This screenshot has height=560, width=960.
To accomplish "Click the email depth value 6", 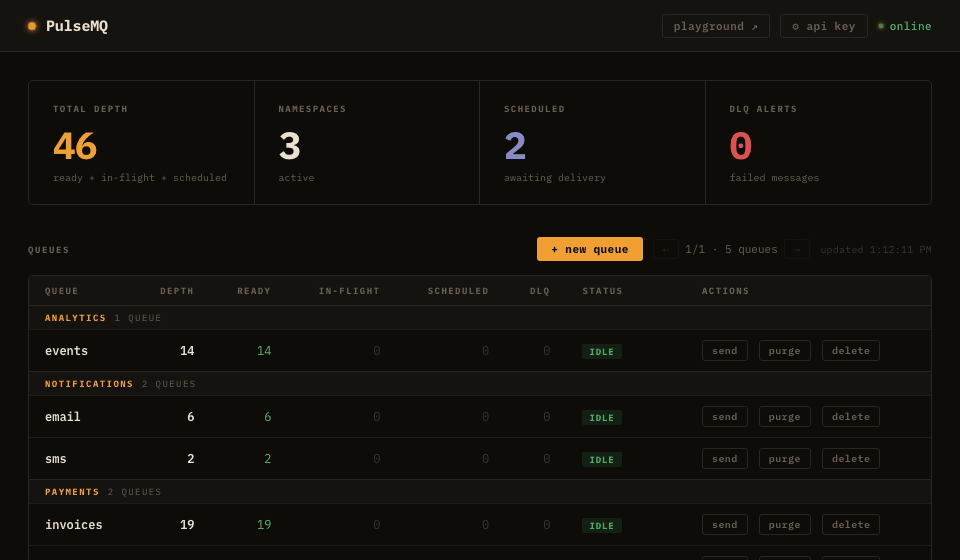I will (190, 417).
